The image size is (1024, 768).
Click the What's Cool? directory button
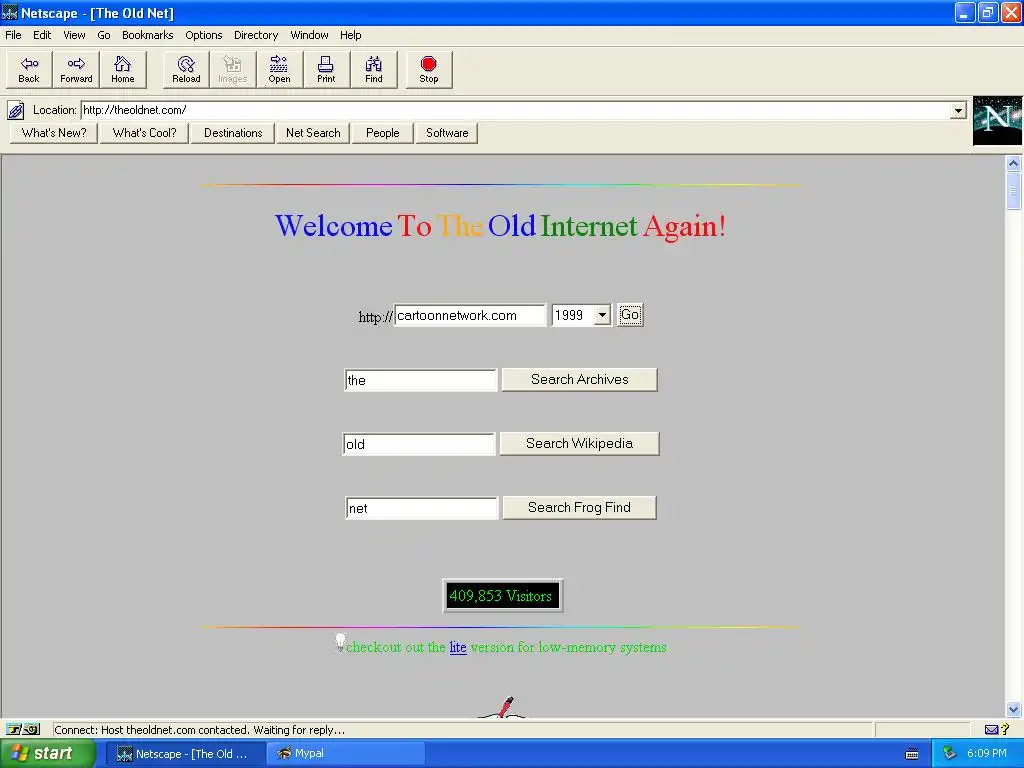coord(144,133)
